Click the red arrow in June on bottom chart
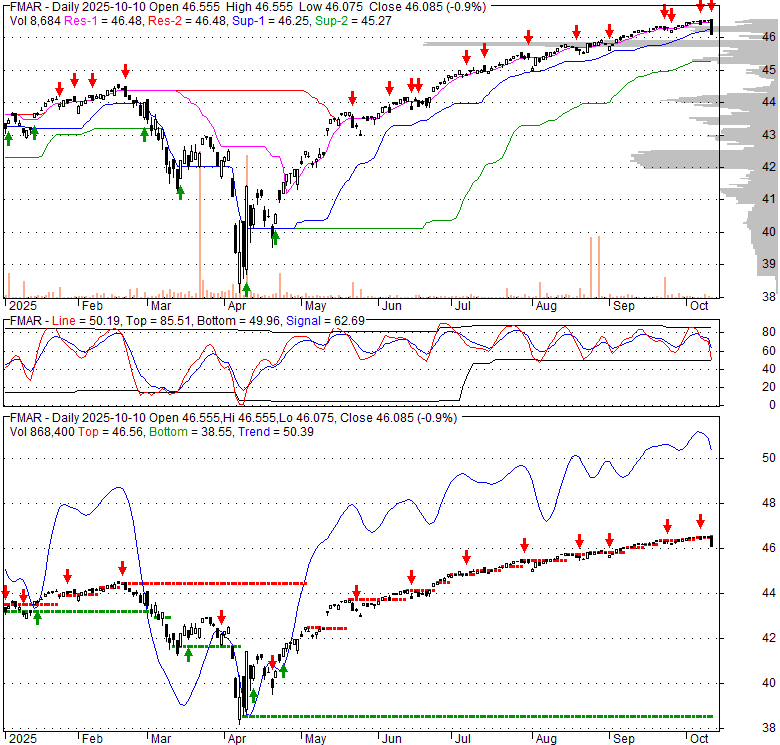The image size is (780, 745). (411, 577)
